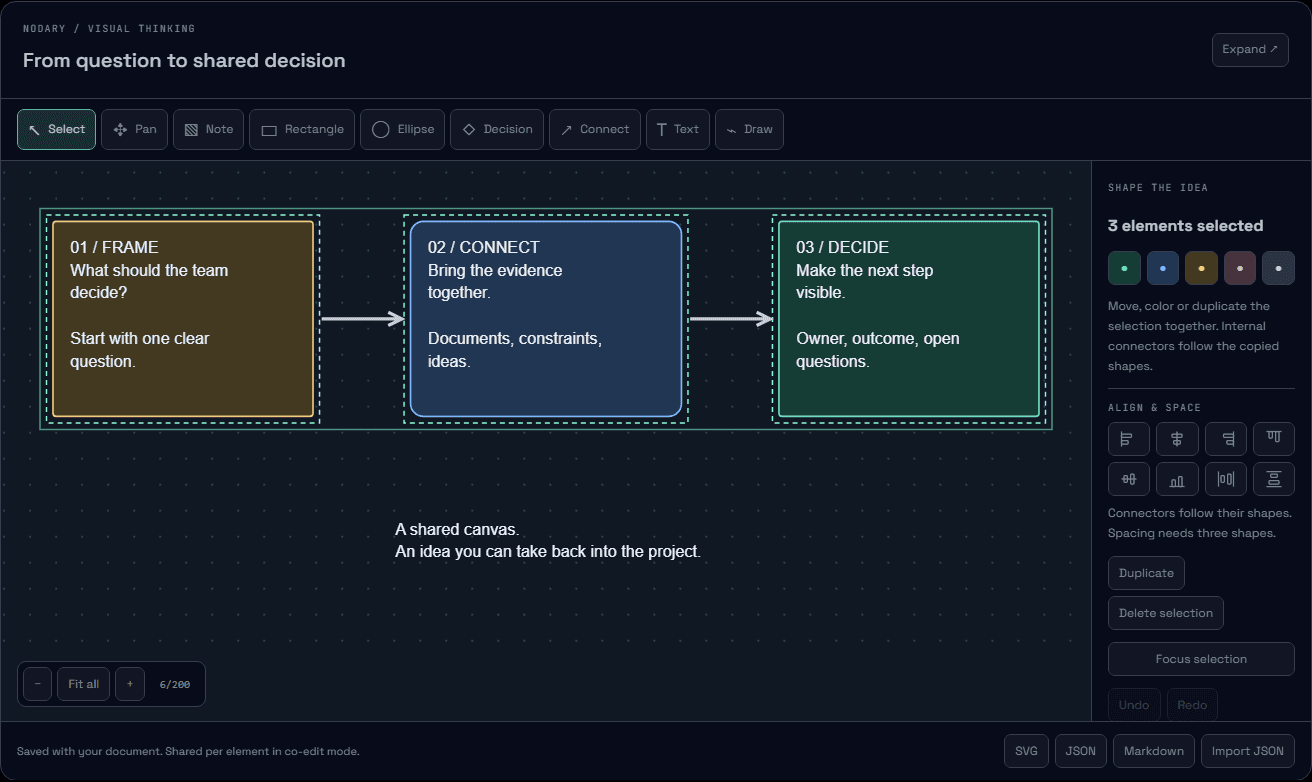Apply the blue color swatch
The height and width of the screenshot is (782, 1312).
(1163, 268)
